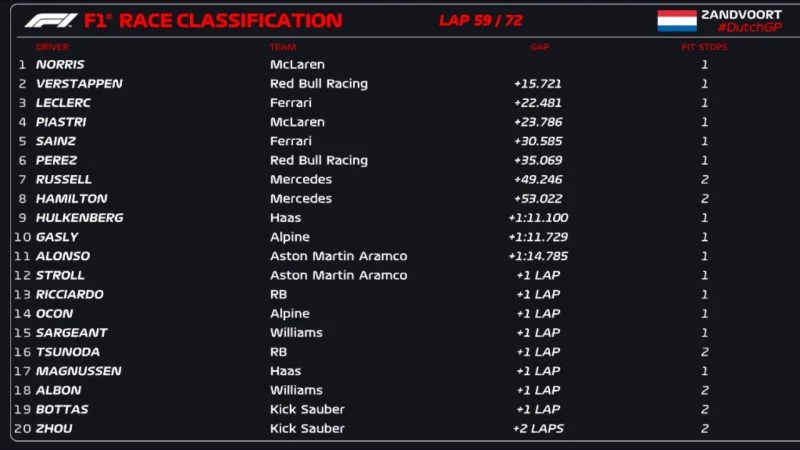Viewport: 800px width, 450px height.
Task: Click the DRIVER column header
Action: click(x=52, y=47)
